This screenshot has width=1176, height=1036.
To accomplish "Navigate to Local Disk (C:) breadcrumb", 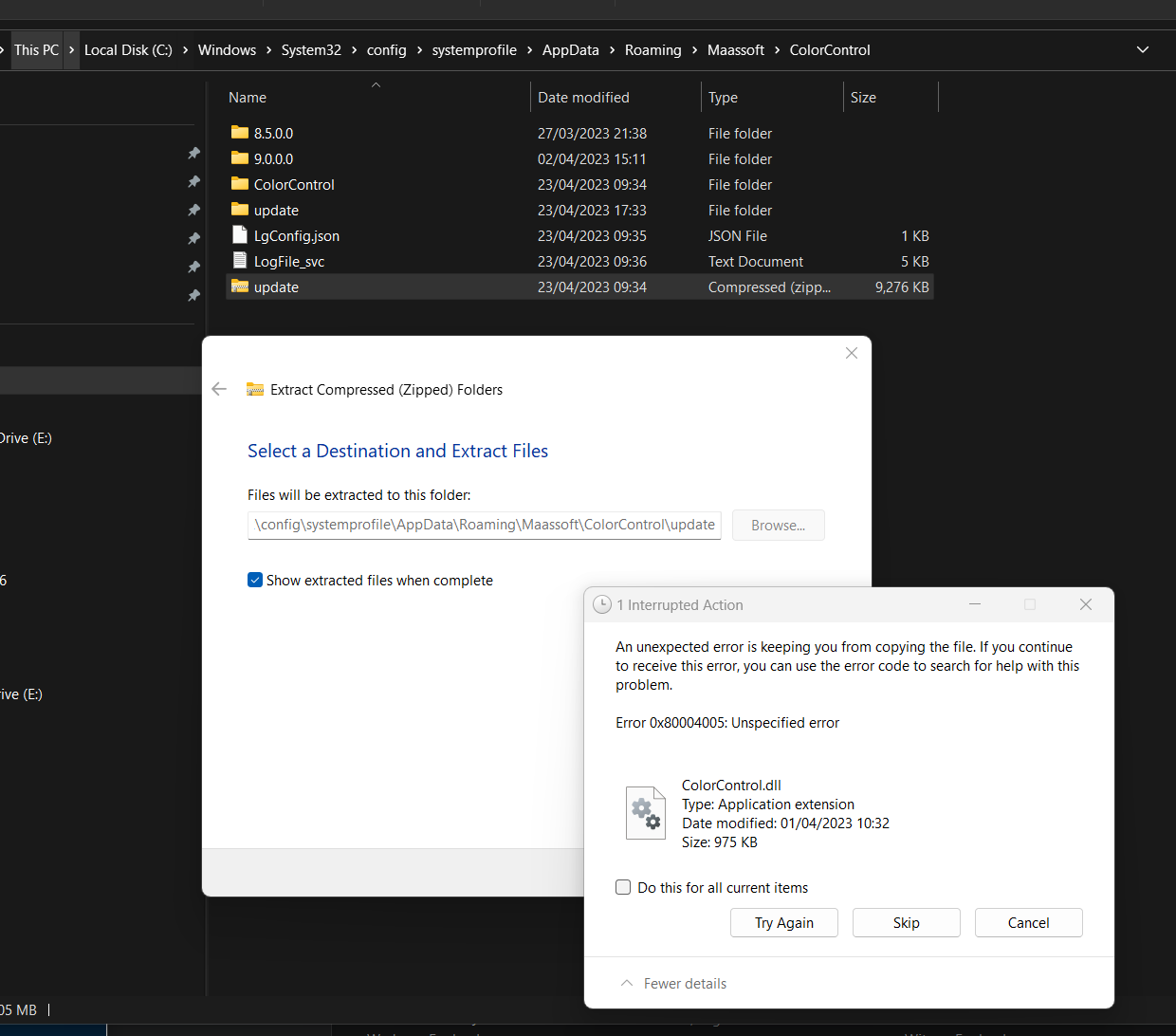I will pos(127,49).
